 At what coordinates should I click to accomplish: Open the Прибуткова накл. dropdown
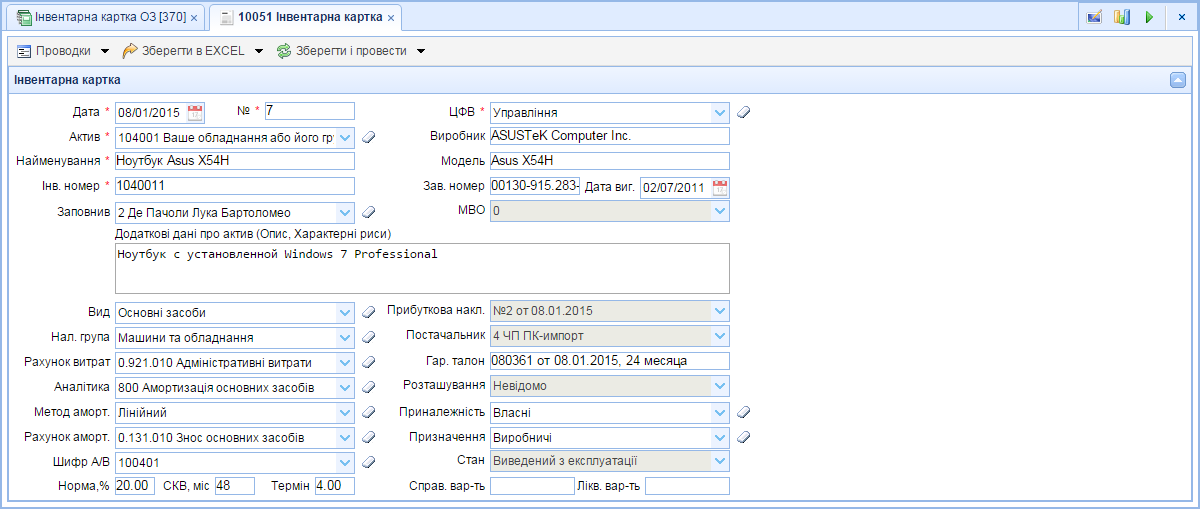(720, 312)
